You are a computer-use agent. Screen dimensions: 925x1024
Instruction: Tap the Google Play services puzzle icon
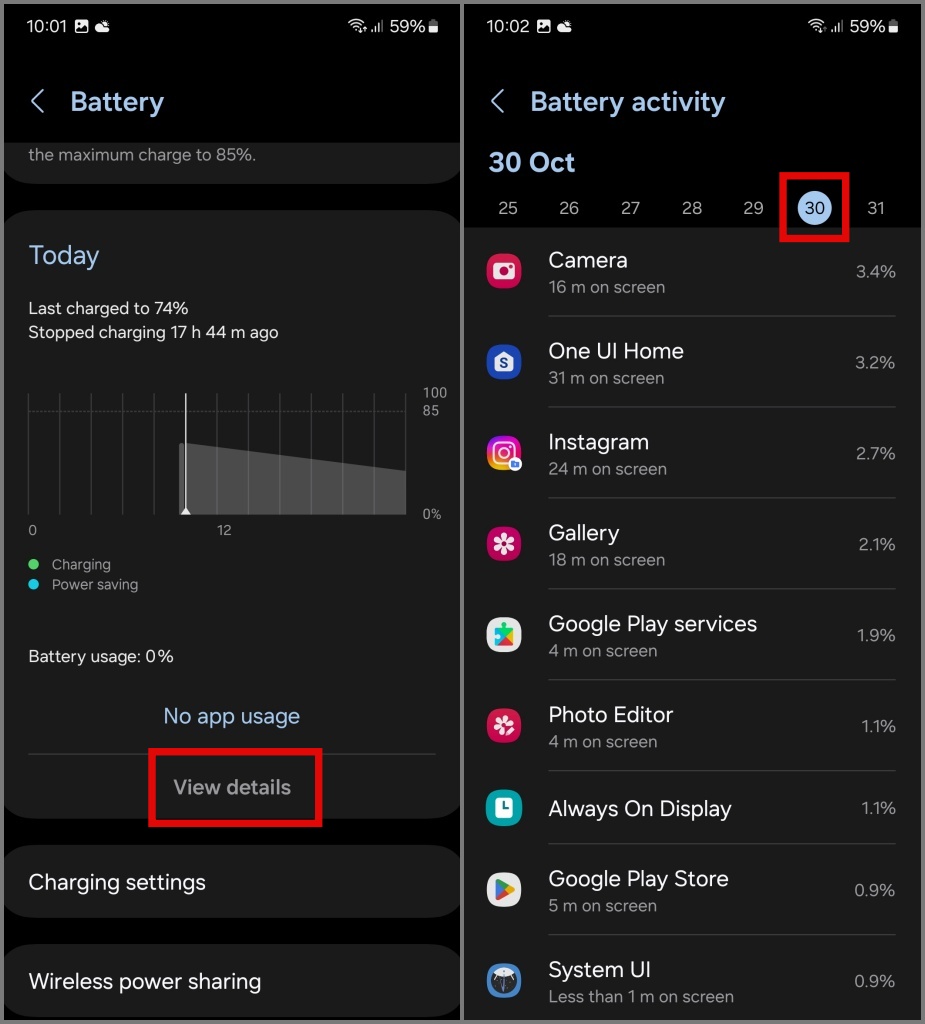pyautogui.click(x=504, y=635)
